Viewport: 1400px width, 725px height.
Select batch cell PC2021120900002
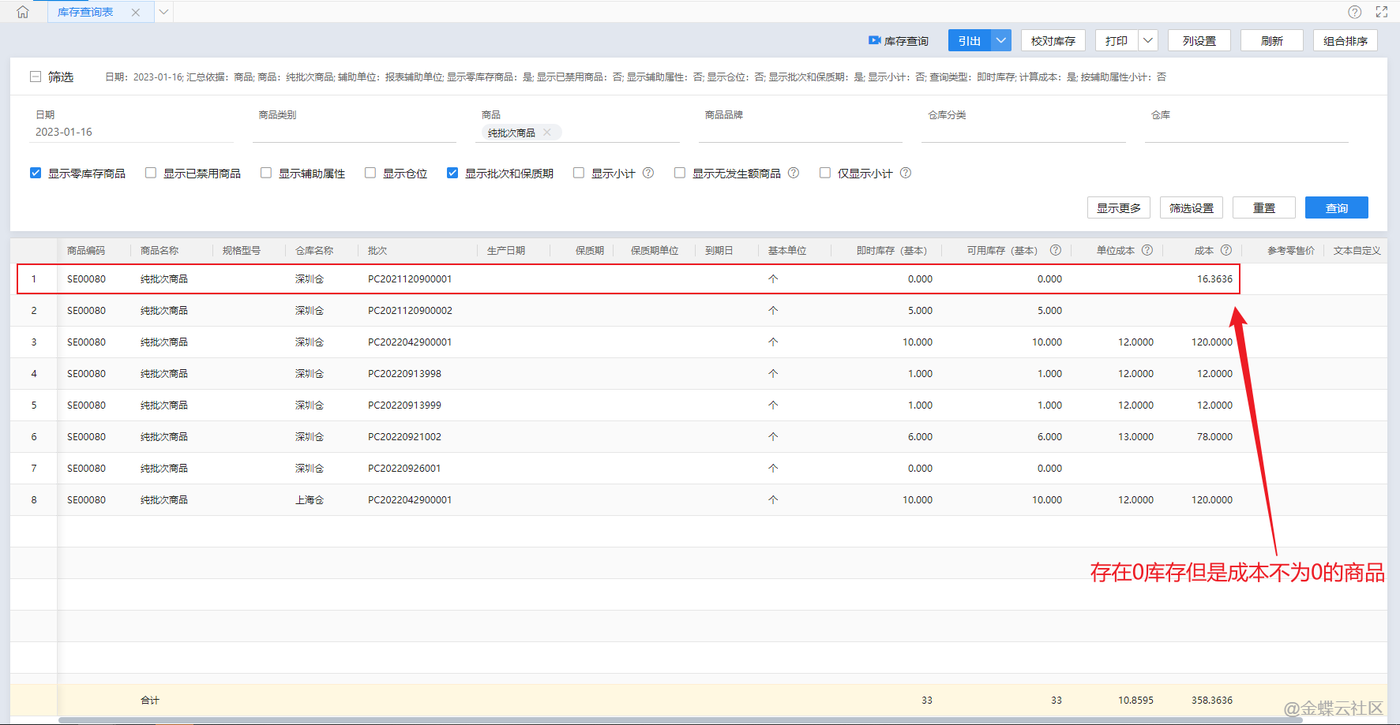tap(410, 310)
